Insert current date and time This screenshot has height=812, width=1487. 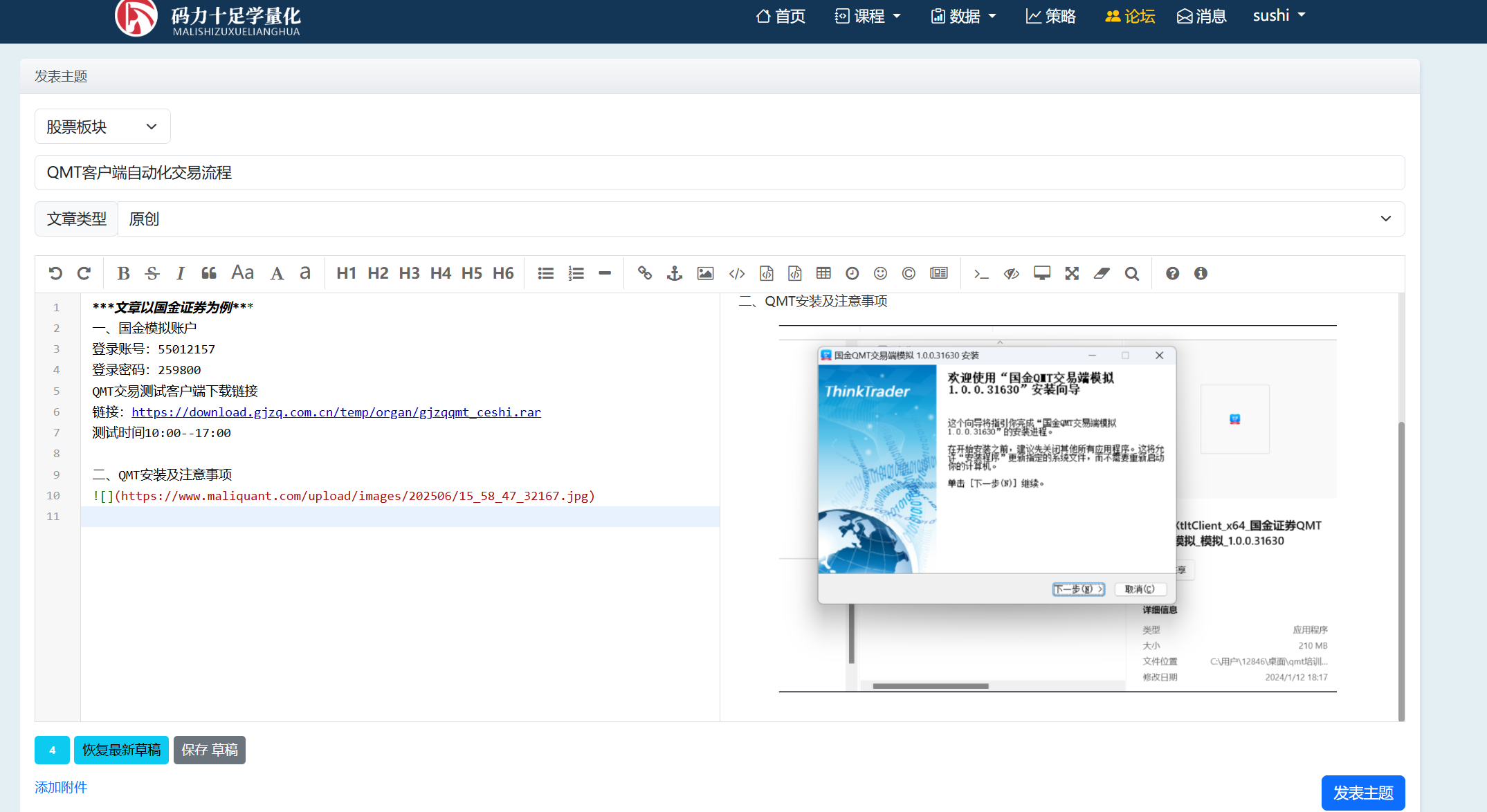852,273
